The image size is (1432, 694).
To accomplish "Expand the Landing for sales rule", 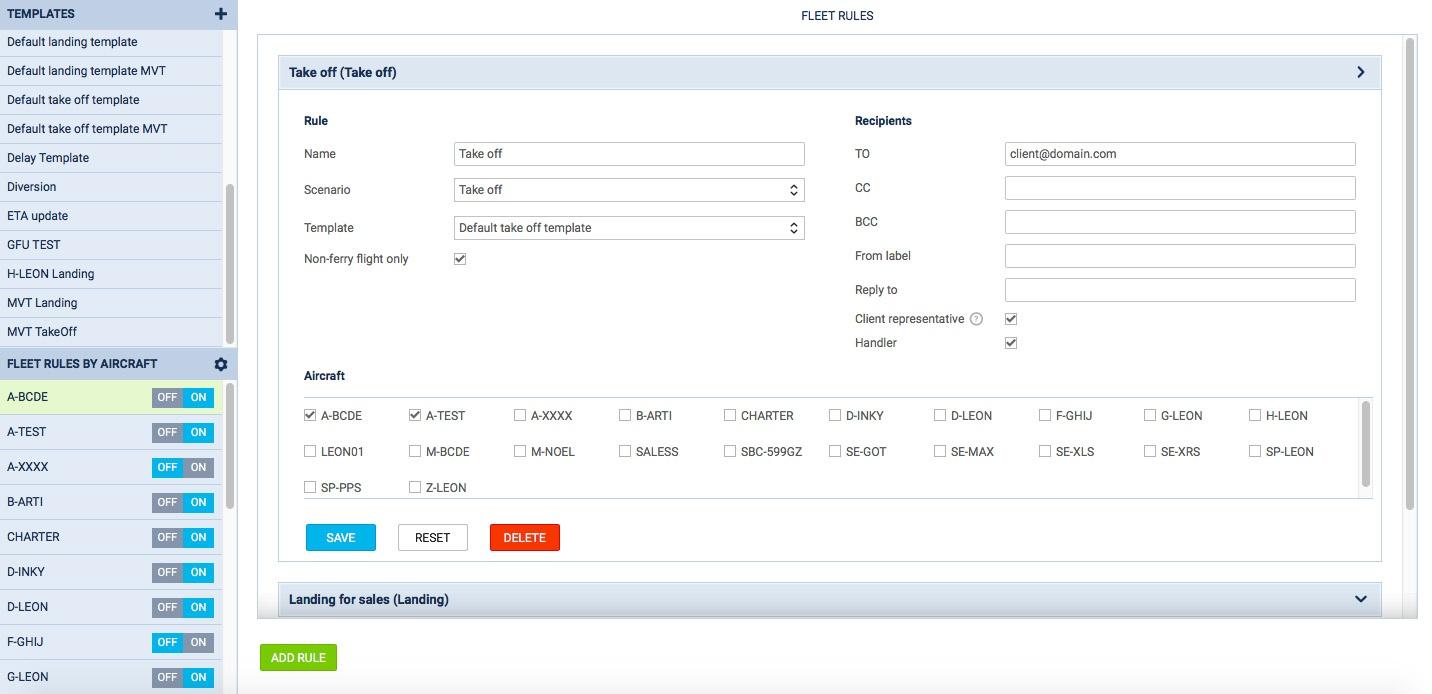I will click(x=1360, y=599).
